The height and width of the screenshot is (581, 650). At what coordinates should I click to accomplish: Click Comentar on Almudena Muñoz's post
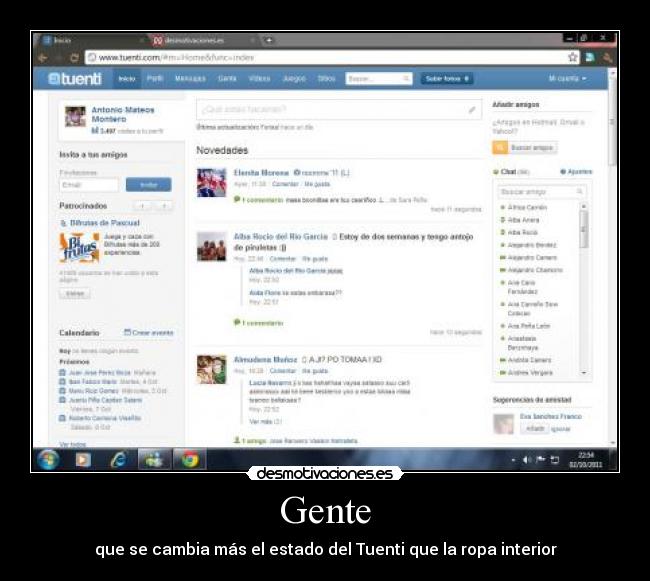(283, 370)
